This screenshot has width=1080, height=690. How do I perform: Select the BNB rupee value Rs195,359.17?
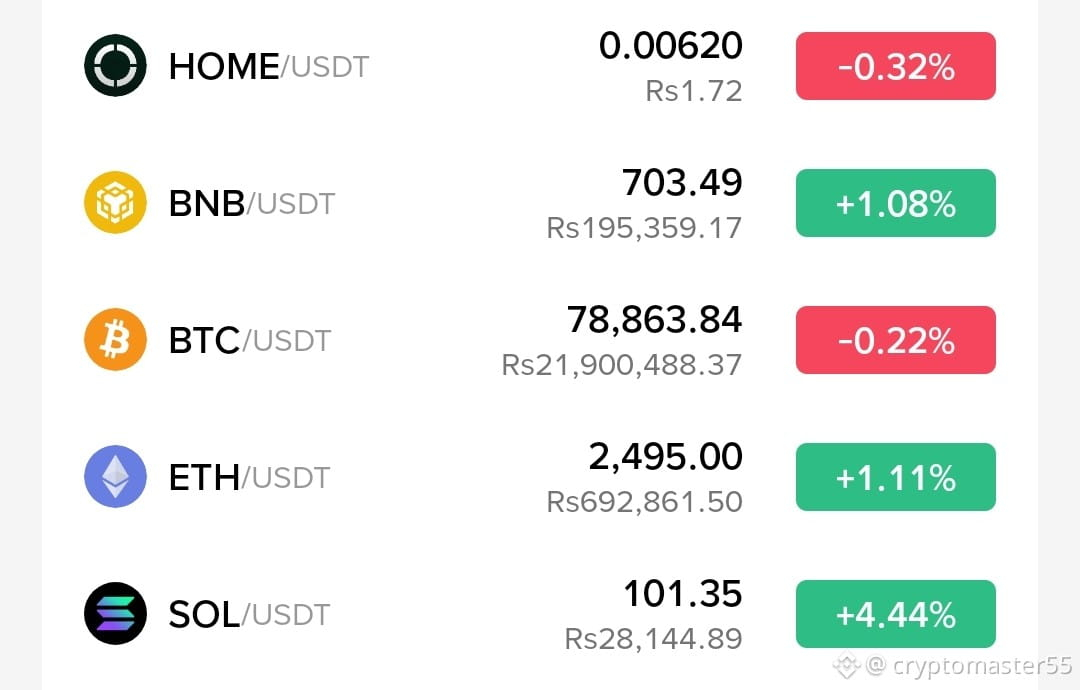(x=644, y=228)
